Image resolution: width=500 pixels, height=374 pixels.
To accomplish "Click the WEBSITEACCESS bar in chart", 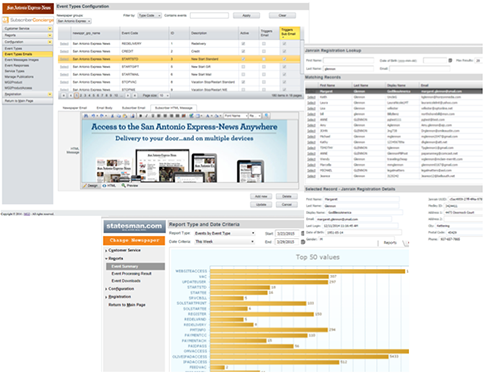I will pos(307,271).
